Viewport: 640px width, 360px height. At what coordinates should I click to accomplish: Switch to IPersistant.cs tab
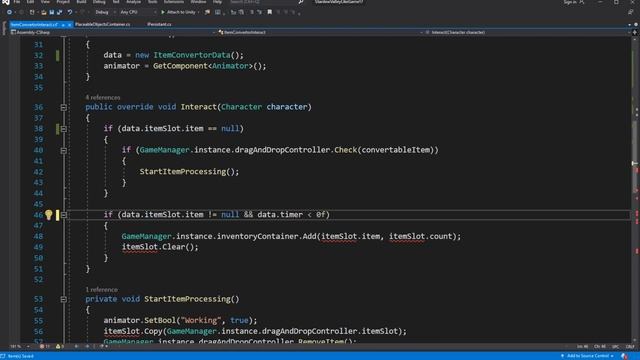point(159,25)
